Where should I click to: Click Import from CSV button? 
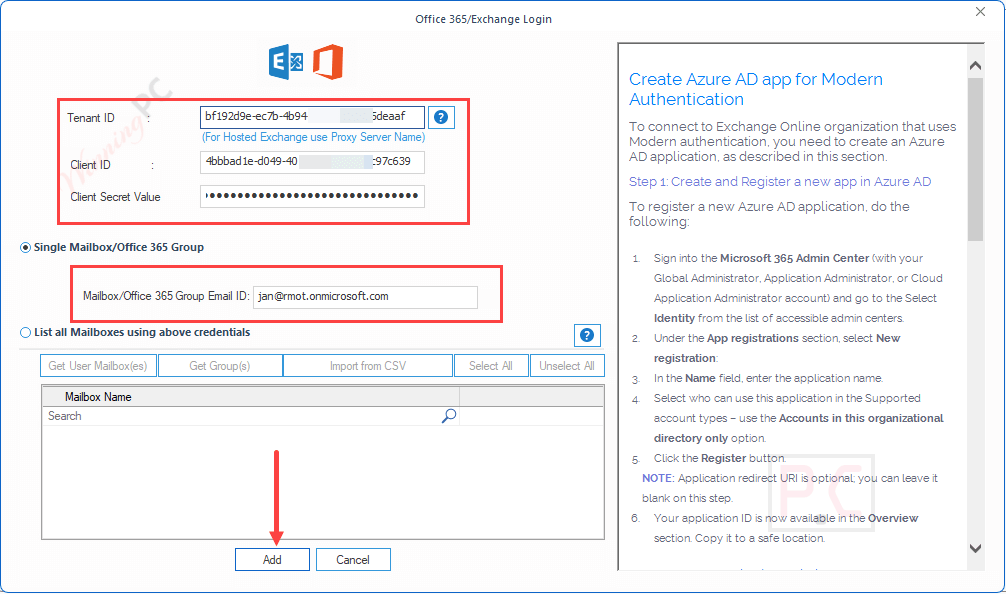(x=368, y=366)
